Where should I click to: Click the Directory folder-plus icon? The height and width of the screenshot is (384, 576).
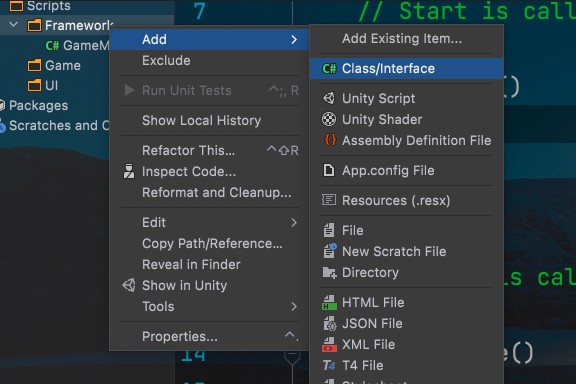(x=330, y=273)
